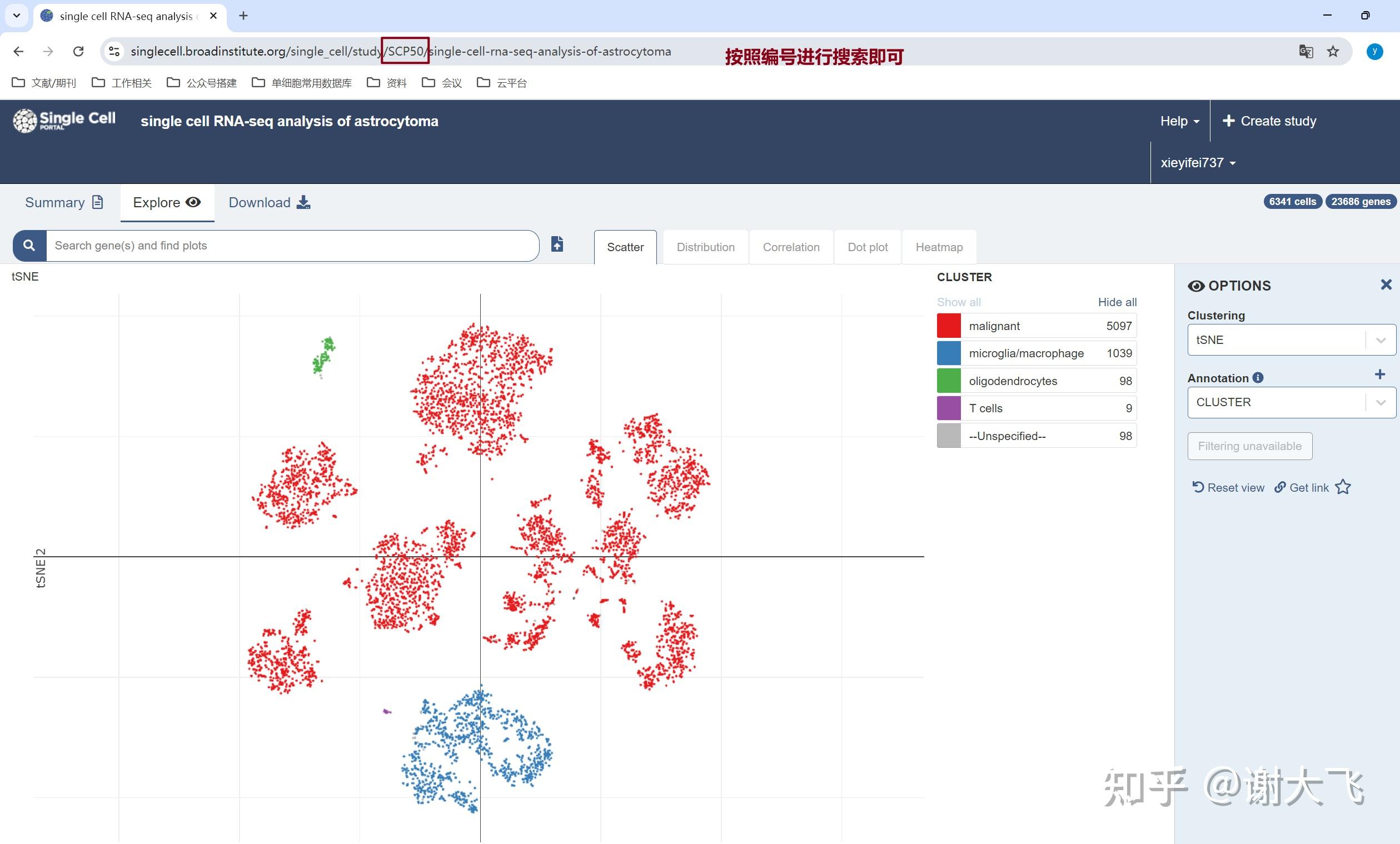The width and height of the screenshot is (1400, 844).
Task: Click the Single Cell Portal logo
Action: click(64, 121)
